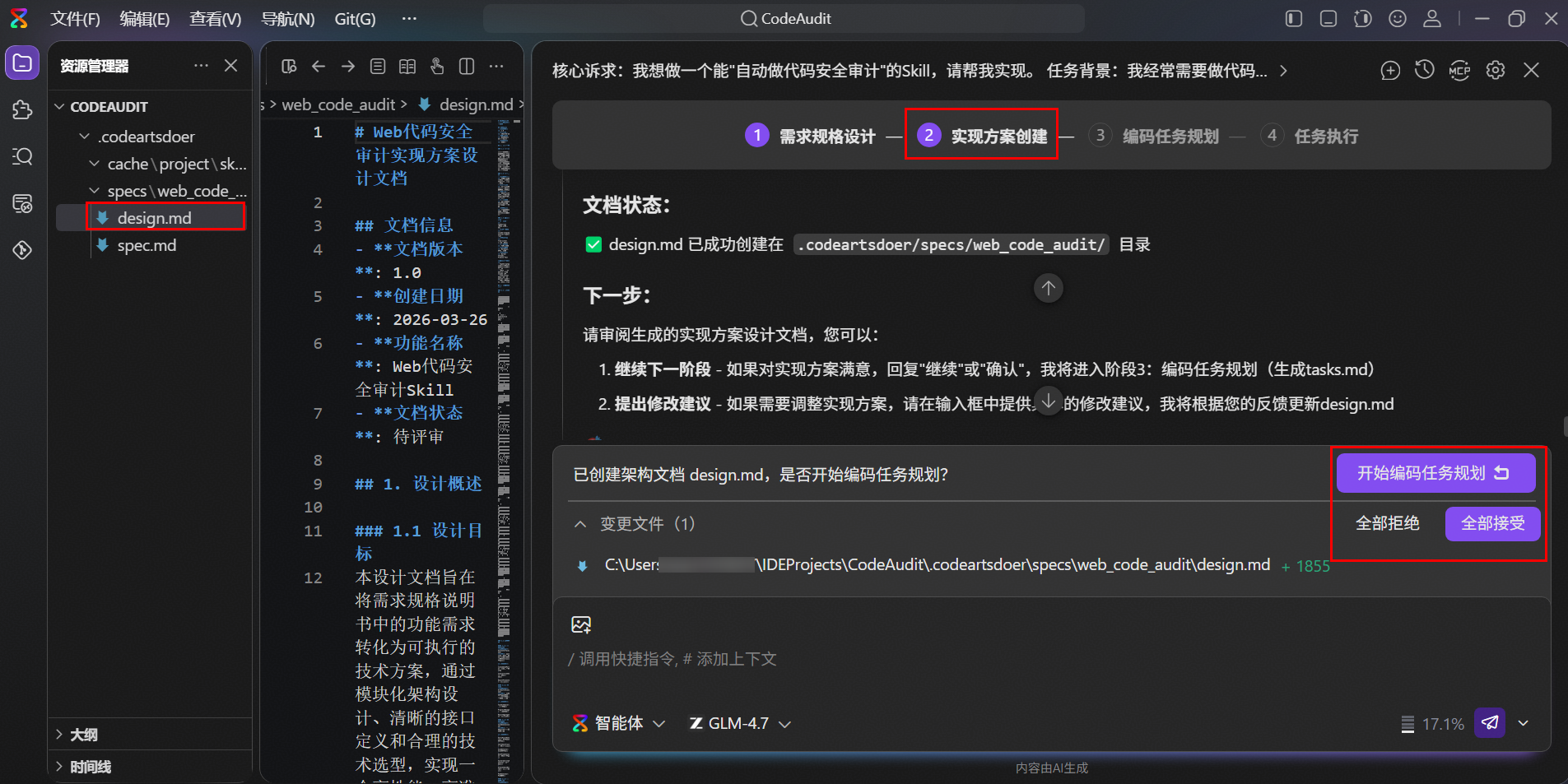Split the editor with the split icon
Image resolution: width=1568 pixels, height=784 pixels.
coord(467,67)
